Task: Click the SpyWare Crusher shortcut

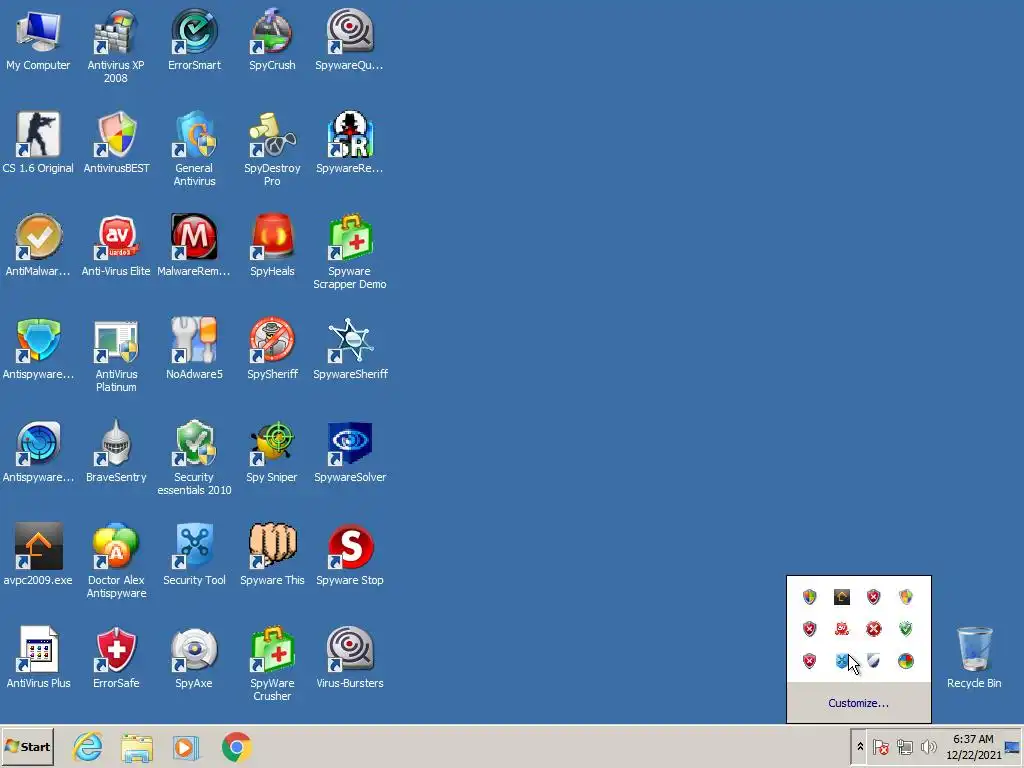Action: coord(272,664)
